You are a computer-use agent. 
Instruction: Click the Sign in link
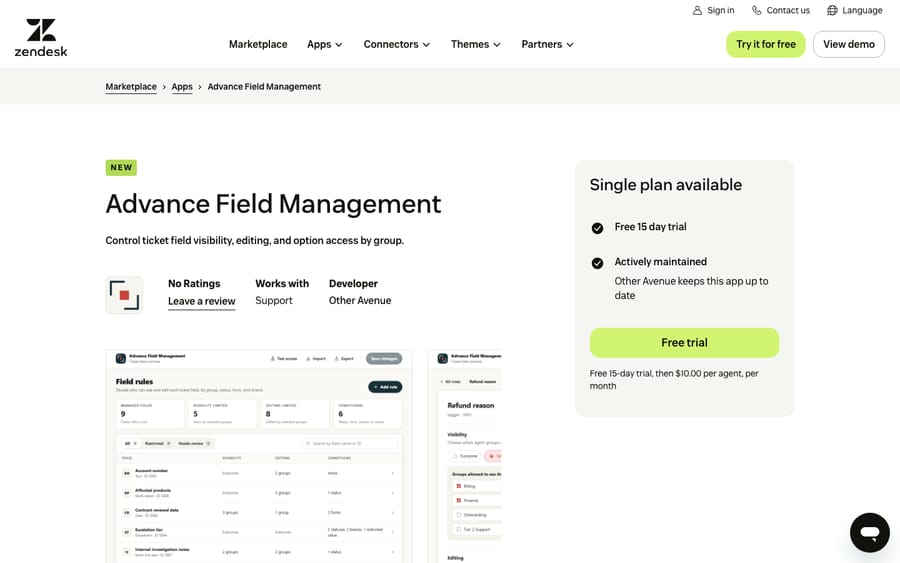click(x=713, y=10)
